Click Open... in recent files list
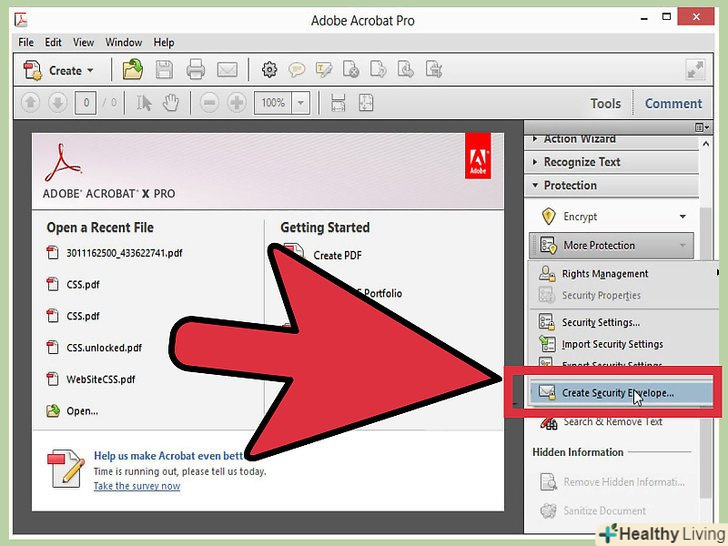 [72, 411]
